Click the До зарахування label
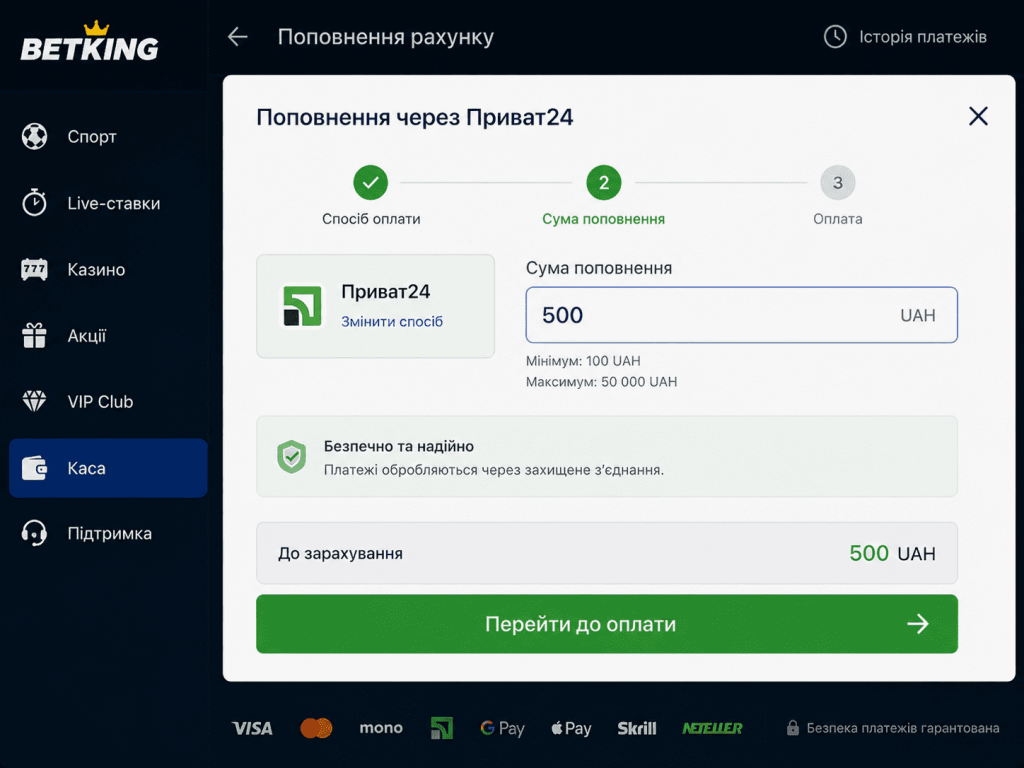The width and height of the screenshot is (1024, 768). click(x=340, y=553)
